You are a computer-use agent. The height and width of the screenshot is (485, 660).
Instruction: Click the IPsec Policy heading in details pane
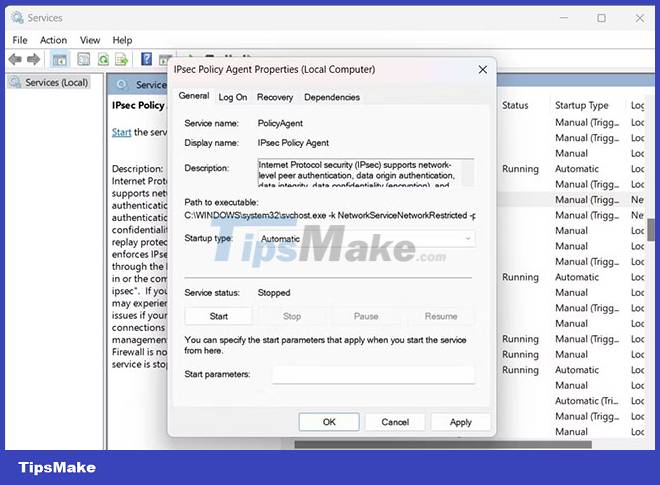click(x=138, y=105)
